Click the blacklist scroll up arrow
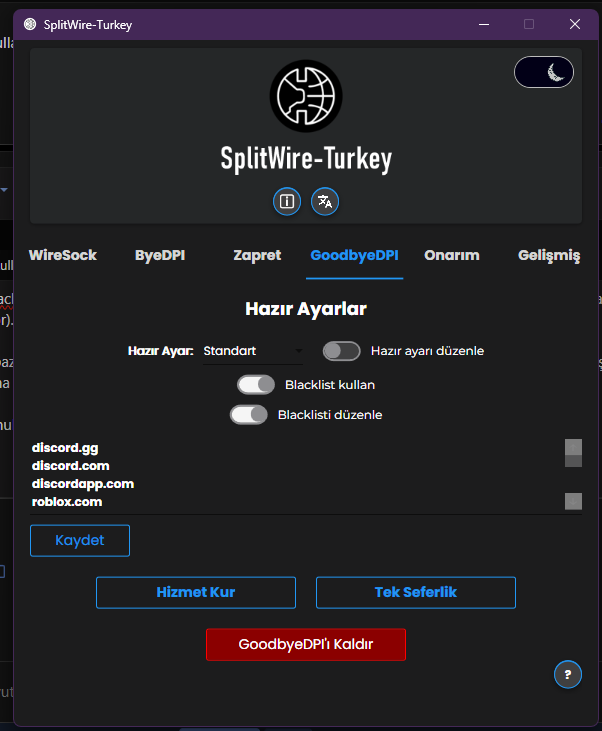Viewport: 602px width, 731px height. (573, 447)
